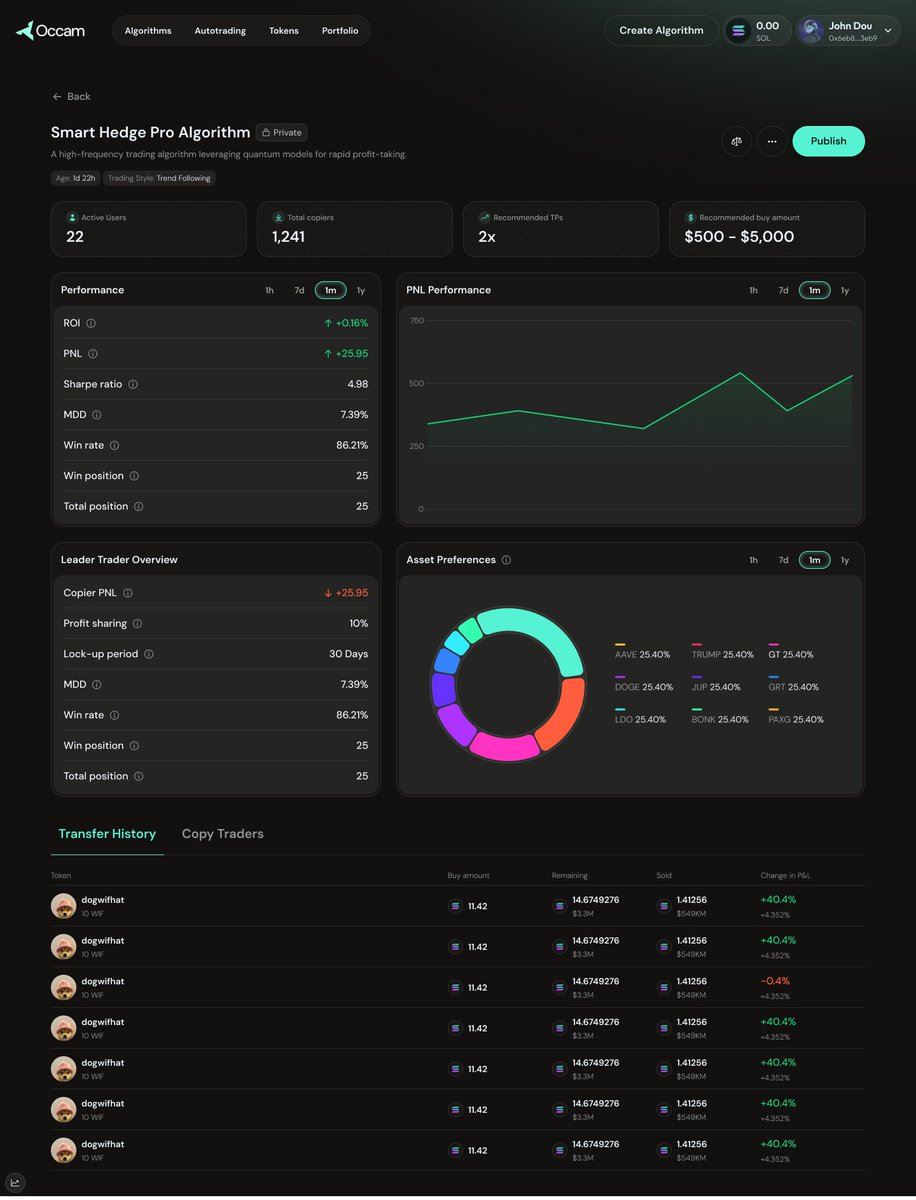
Task: Select 1y range in Asset Preferences
Action: click(845, 560)
